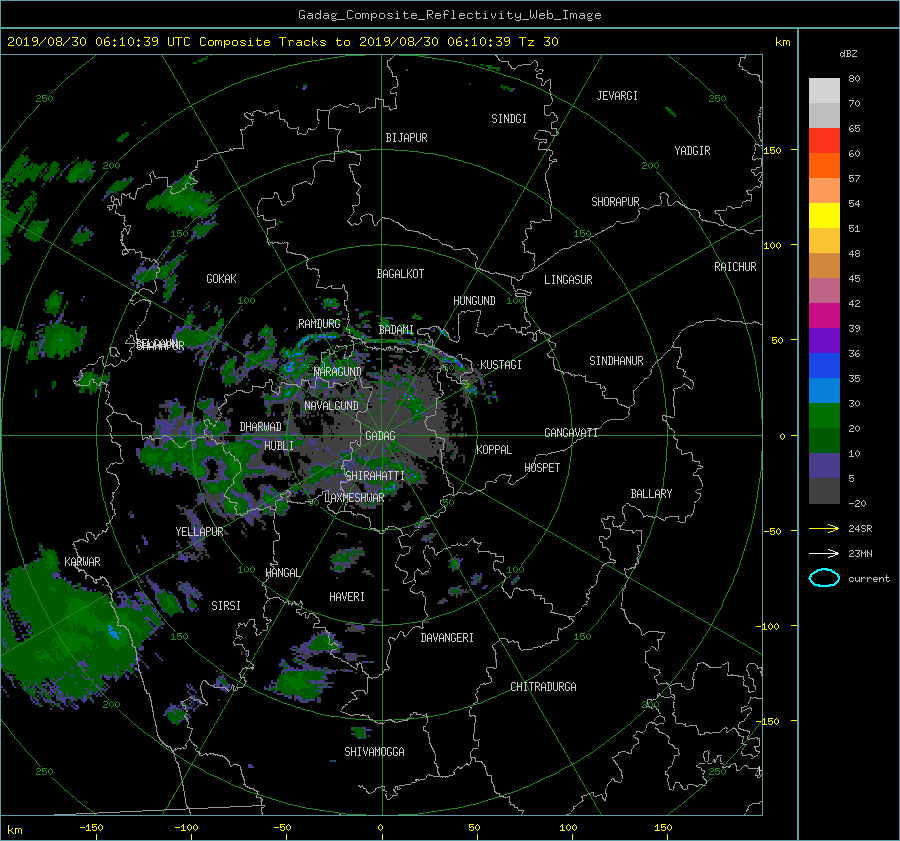Select the SHIVAMOGGA label
900x841 pixels.
pos(374,752)
